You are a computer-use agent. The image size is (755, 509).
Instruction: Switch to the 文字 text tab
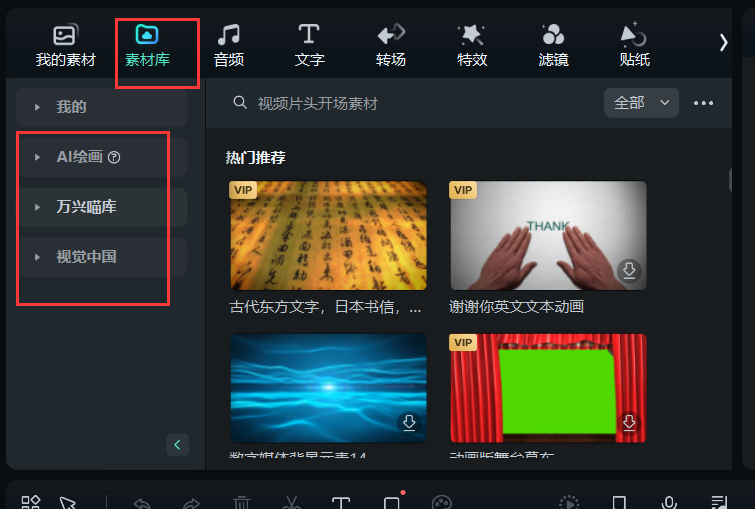[x=309, y=46]
